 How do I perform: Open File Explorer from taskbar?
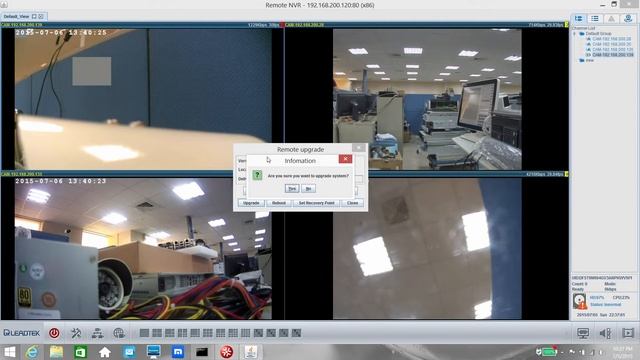tap(56, 352)
